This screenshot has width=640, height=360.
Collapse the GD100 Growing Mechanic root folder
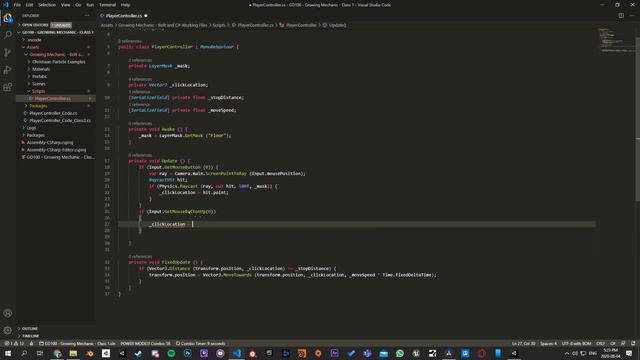click(56, 32)
